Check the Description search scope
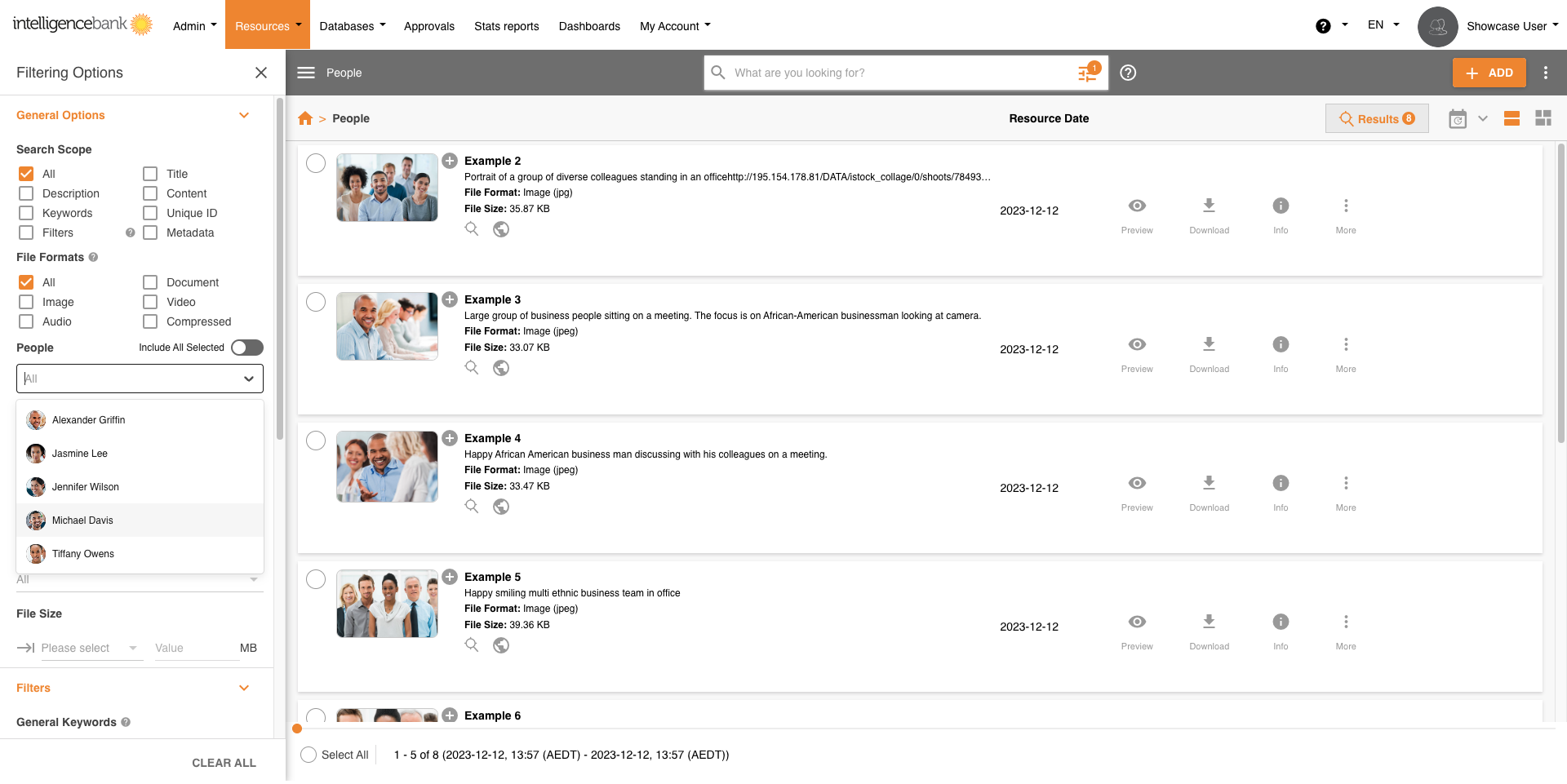 26,193
